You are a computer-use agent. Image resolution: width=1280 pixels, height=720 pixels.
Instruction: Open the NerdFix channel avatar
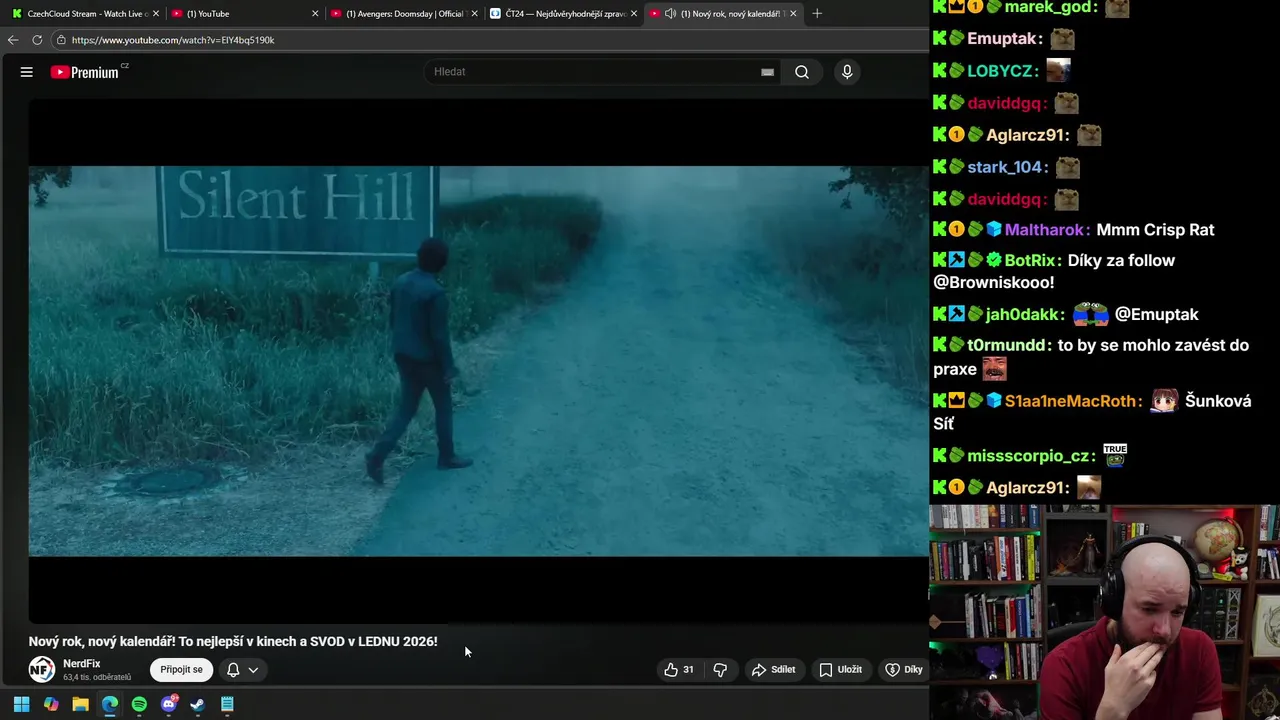pyautogui.click(x=42, y=669)
